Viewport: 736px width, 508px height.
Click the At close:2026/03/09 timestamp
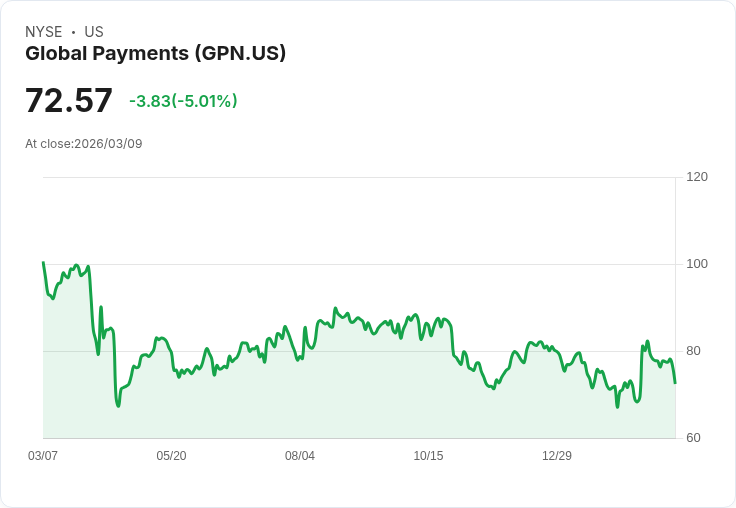[x=84, y=144]
